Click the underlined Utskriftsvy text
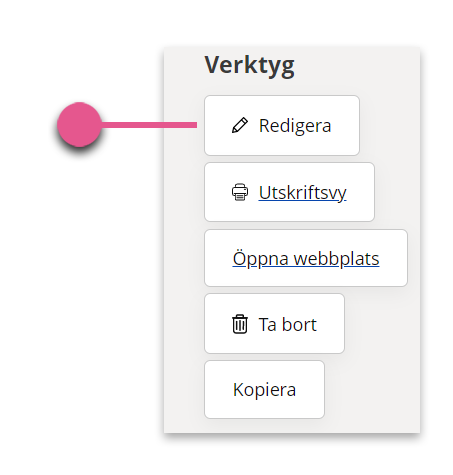Screen dimensions: 453x475 point(303,193)
